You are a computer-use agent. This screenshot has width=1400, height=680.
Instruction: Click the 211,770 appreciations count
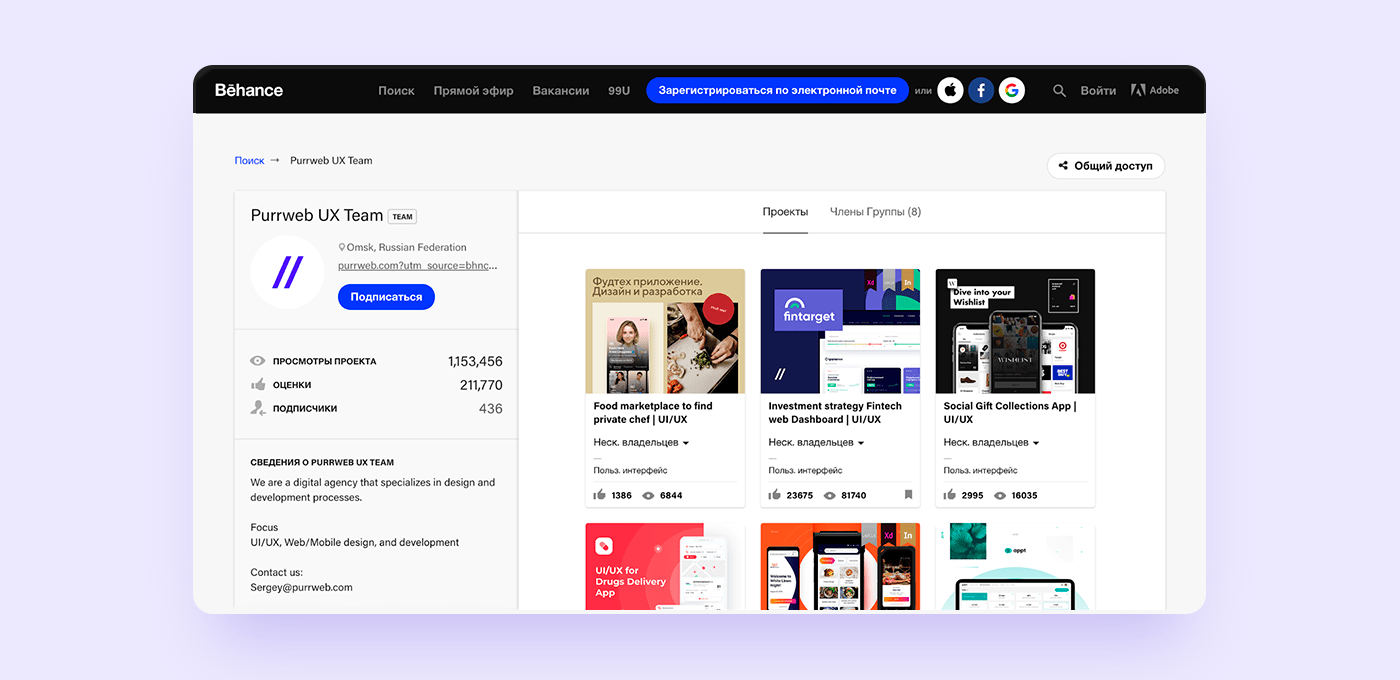(481, 385)
